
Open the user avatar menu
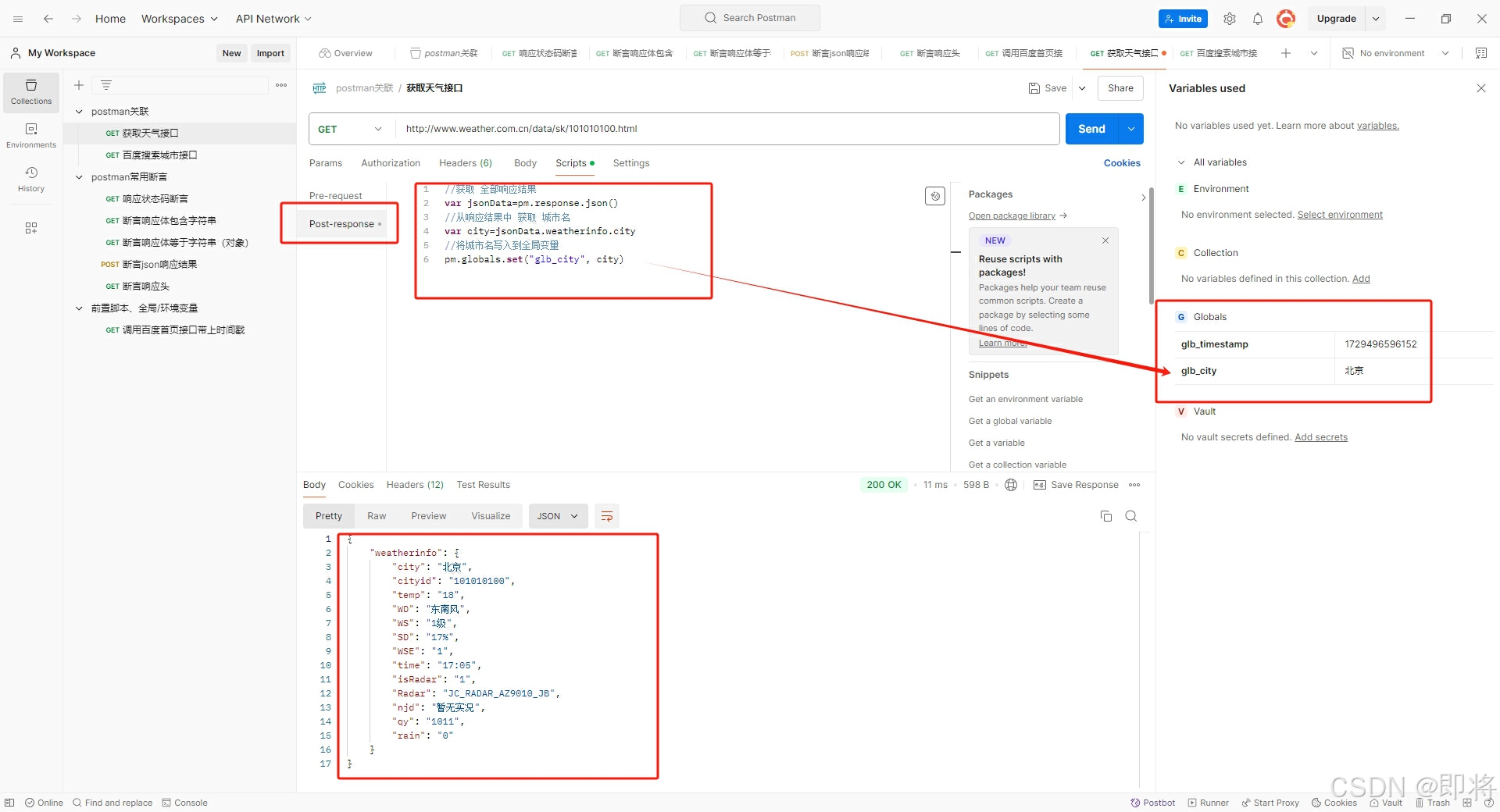(x=1286, y=19)
